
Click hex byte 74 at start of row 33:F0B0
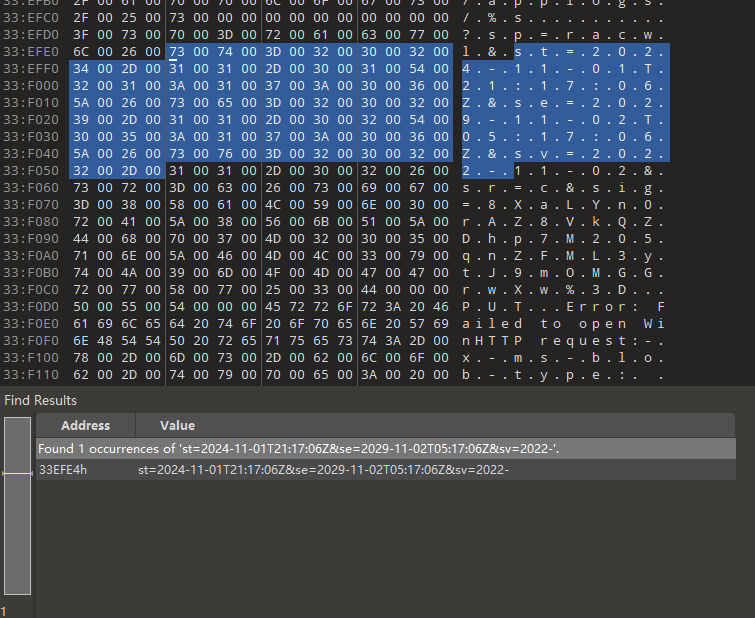(81, 273)
